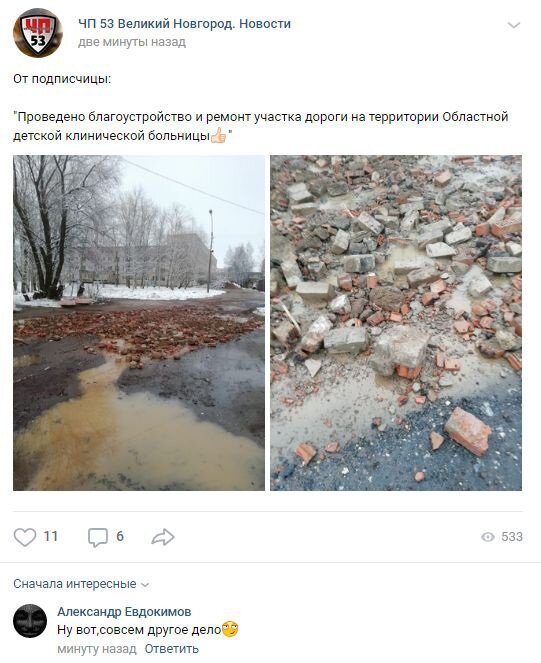The image size is (541, 663).
Task: Open Александр Евдокимов's profile avatar
Action: click(x=30, y=621)
